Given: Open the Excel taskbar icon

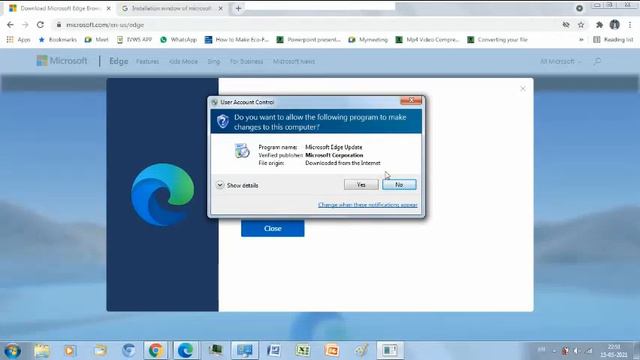Looking at the screenshot, I should (x=303, y=351).
